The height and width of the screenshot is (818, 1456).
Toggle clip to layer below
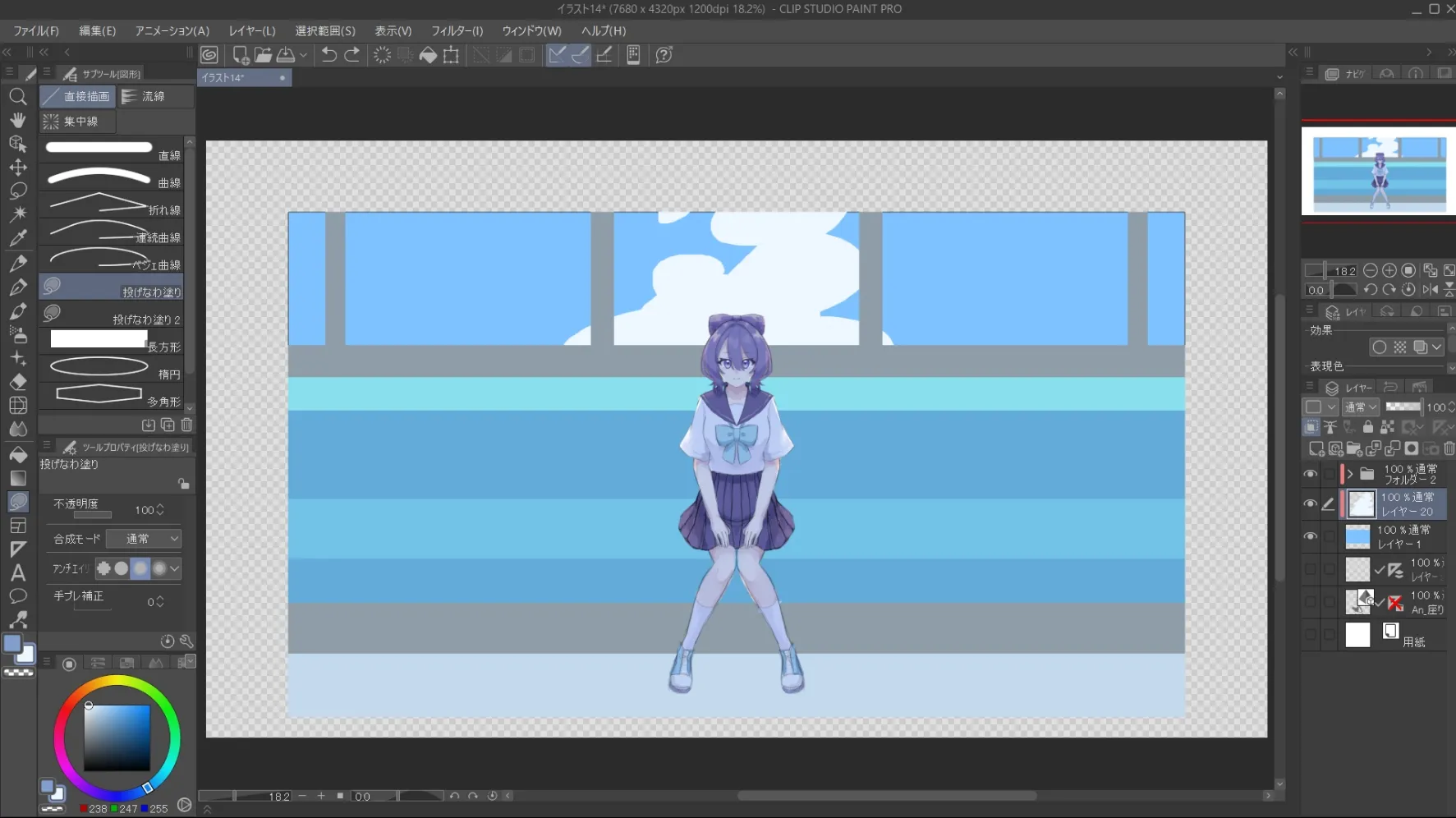1311,427
